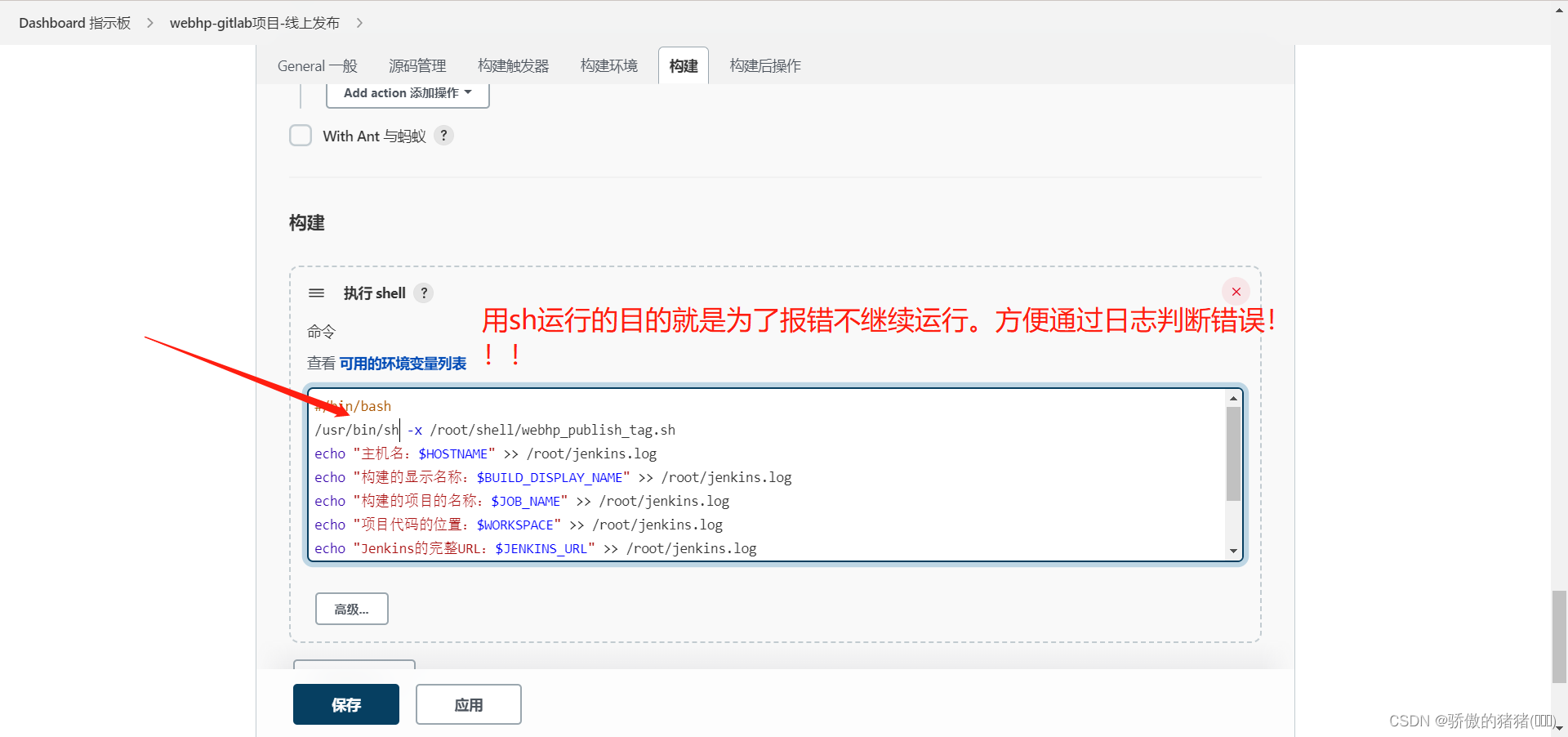Click the webhp_publish_tag.sh path text
The width and height of the screenshot is (1568, 737).
(553, 430)
